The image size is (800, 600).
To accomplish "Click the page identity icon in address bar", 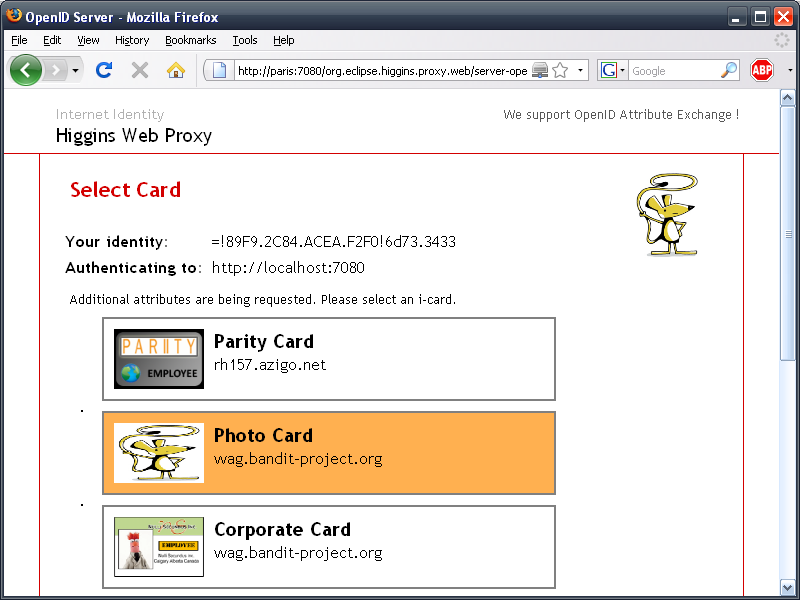I will point(219,70).
